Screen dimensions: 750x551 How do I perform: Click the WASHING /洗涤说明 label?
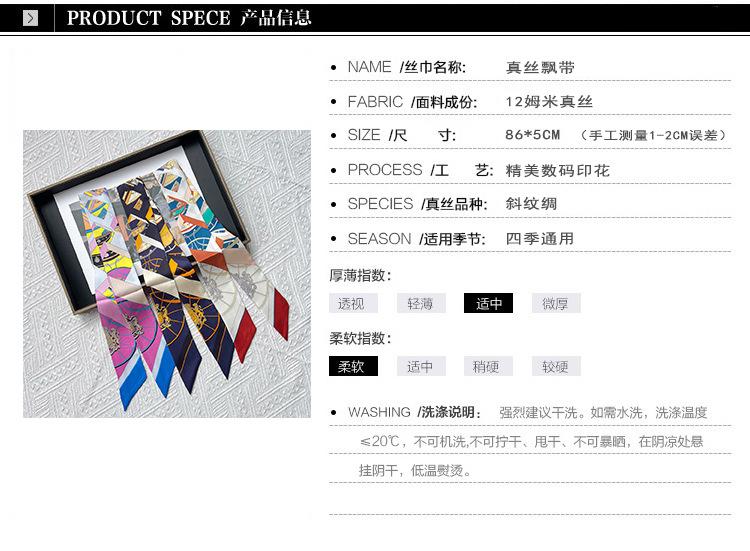coord(415,412)
